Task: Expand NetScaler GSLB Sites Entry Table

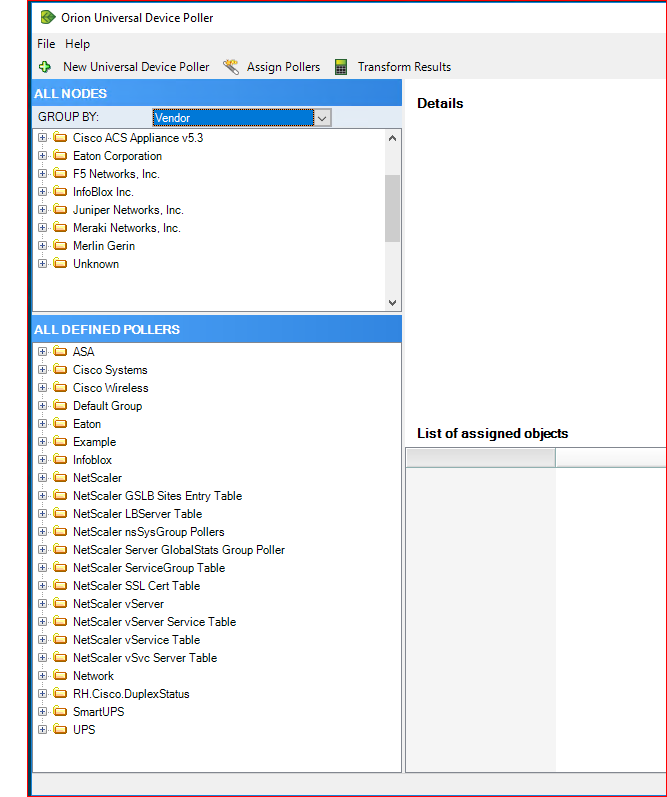Action: click(42, 495)
